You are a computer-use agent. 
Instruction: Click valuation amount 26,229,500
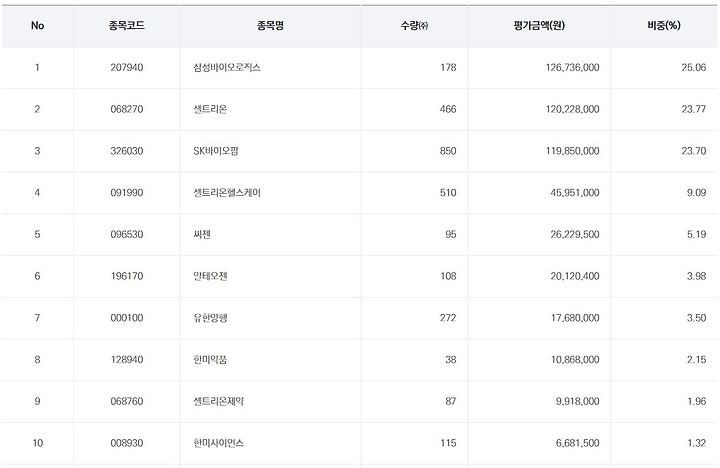click(x=575, y=235)
